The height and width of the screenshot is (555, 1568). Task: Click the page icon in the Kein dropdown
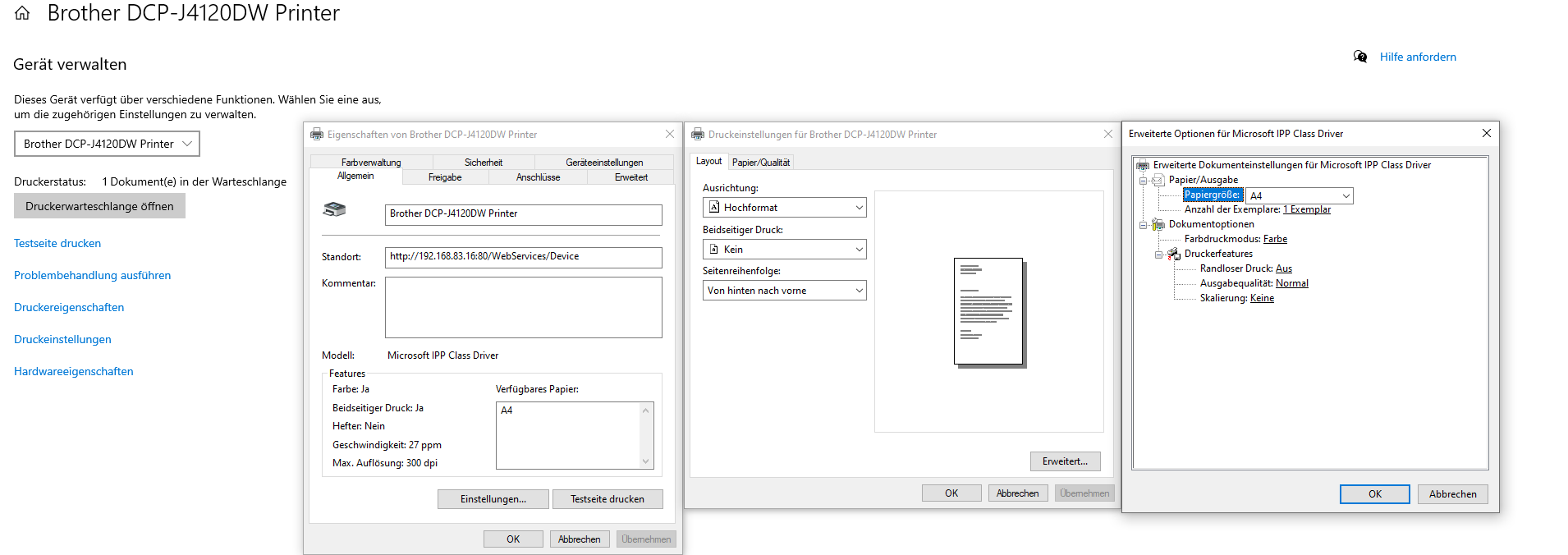coord(714,250)
